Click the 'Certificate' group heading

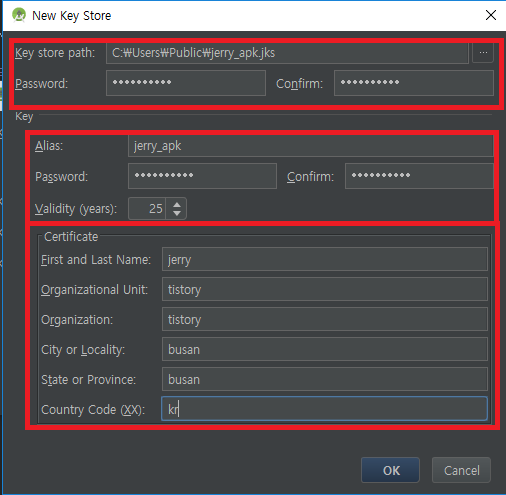71,237
